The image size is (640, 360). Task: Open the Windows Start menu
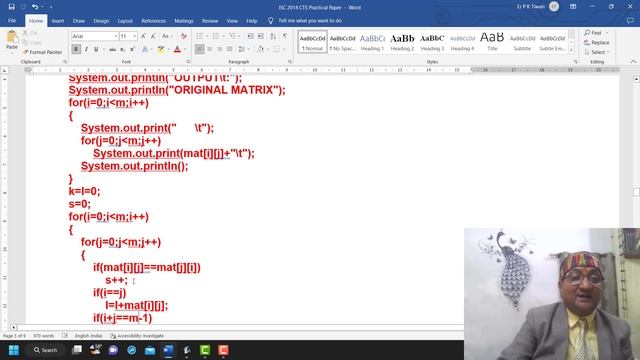(14, 350)
